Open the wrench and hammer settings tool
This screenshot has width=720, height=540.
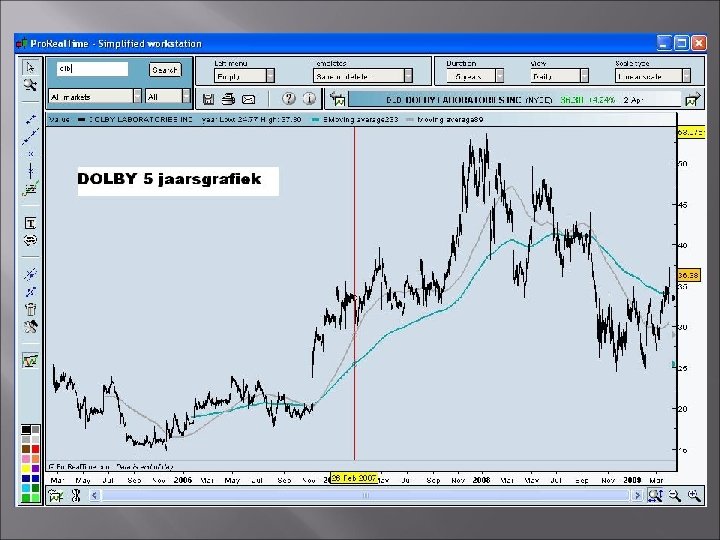[x=30, y=326]
